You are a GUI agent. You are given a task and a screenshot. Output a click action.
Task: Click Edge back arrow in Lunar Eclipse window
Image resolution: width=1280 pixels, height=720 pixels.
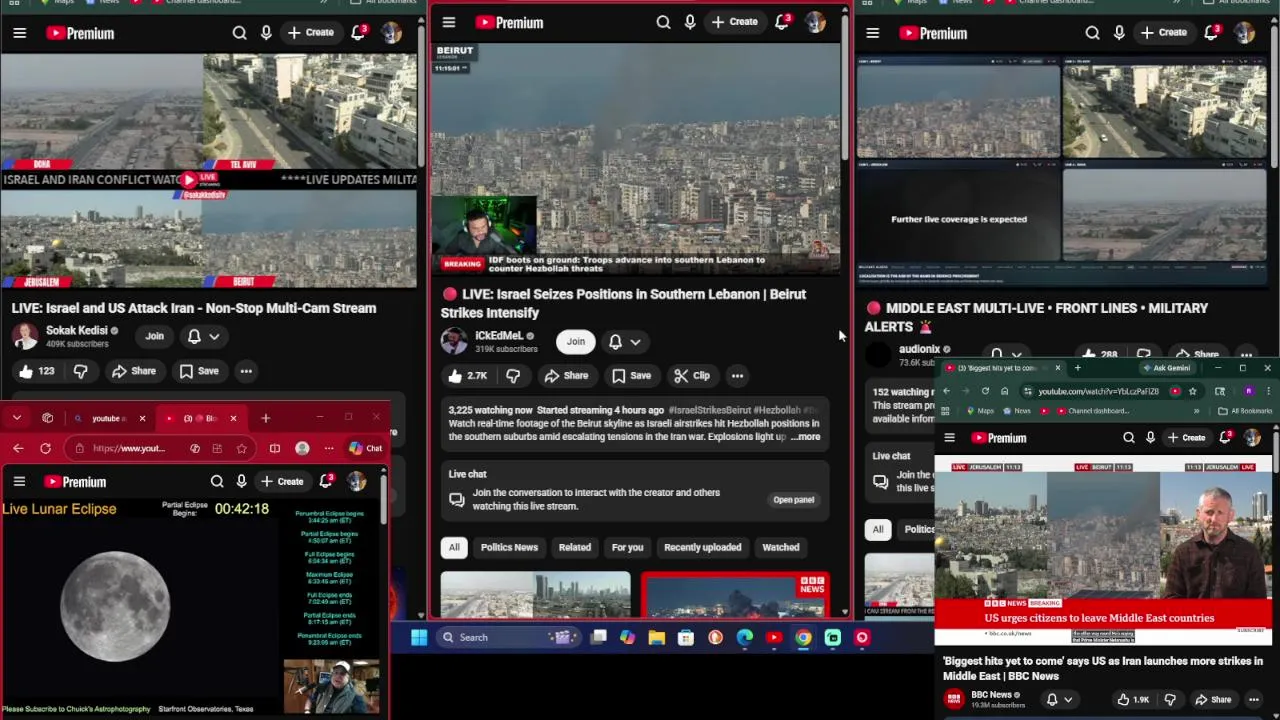(18, 448)
